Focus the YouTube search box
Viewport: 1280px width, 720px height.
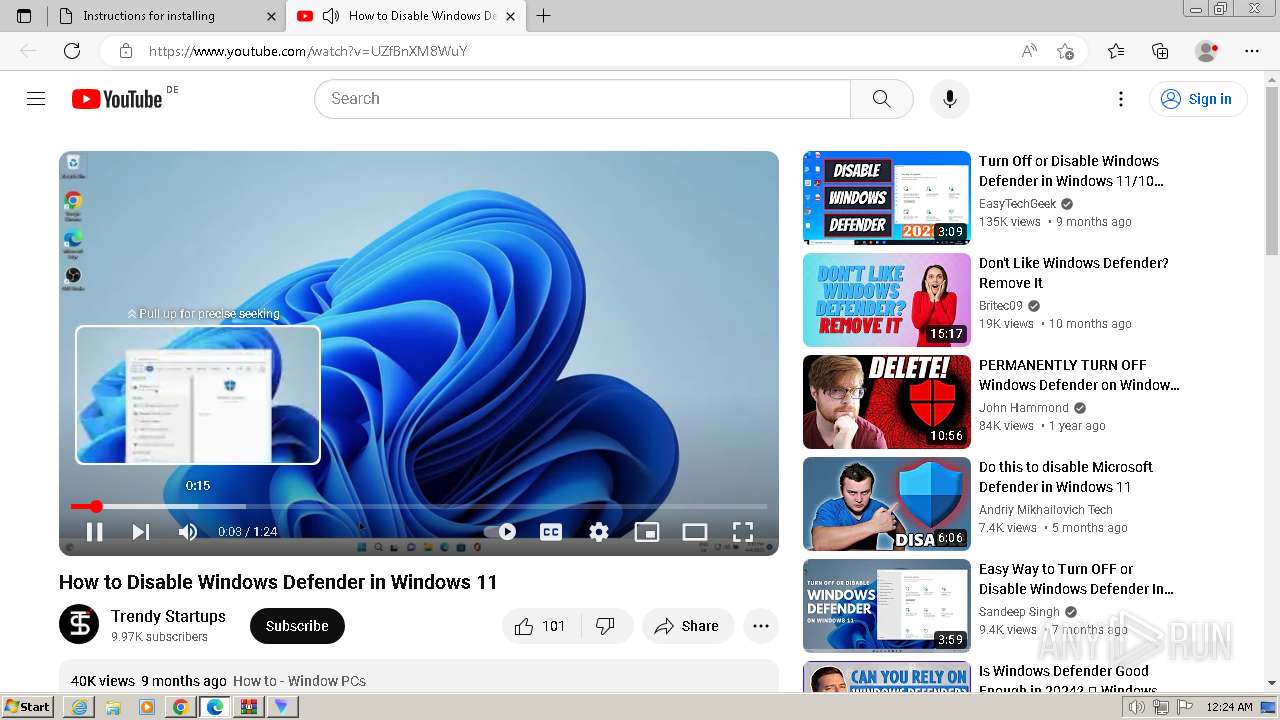582,99
